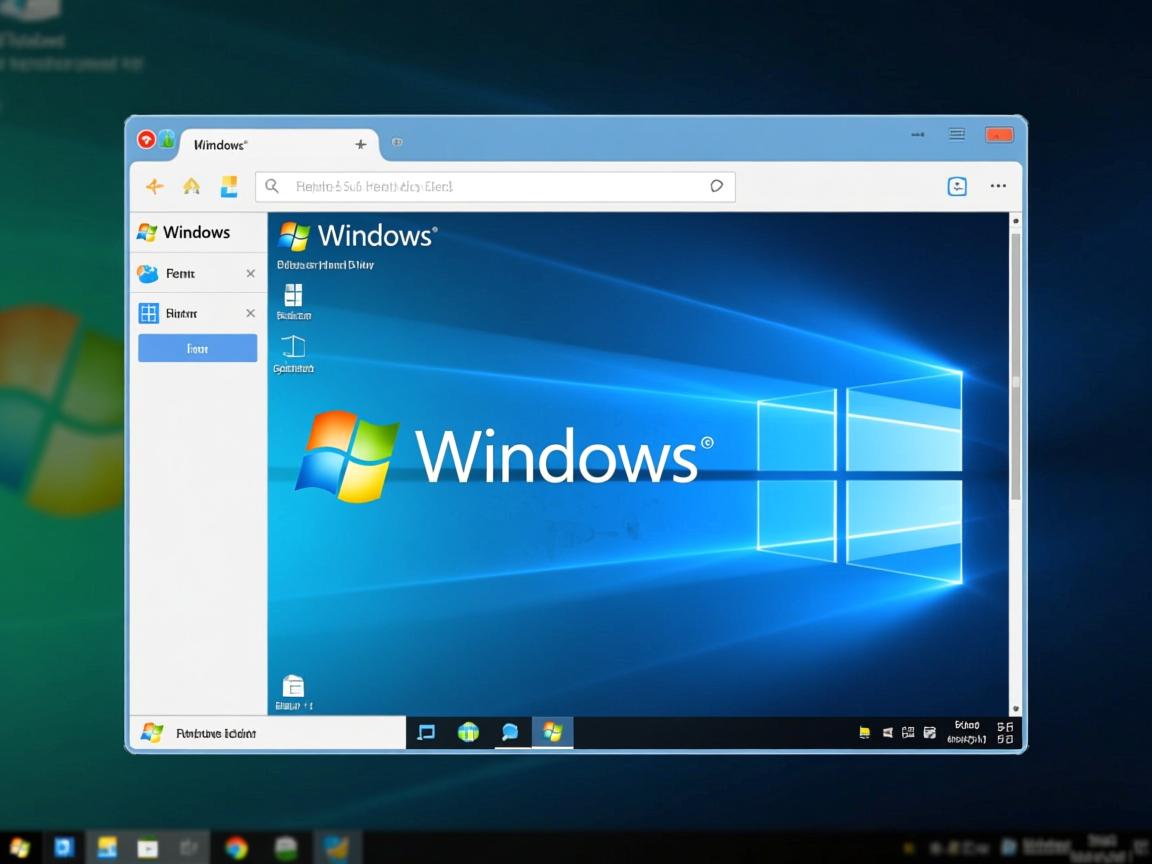This screenshot has height=864, width=1152.
Task: Open the Start menu on outer taskbar
Action: [18, 848]
